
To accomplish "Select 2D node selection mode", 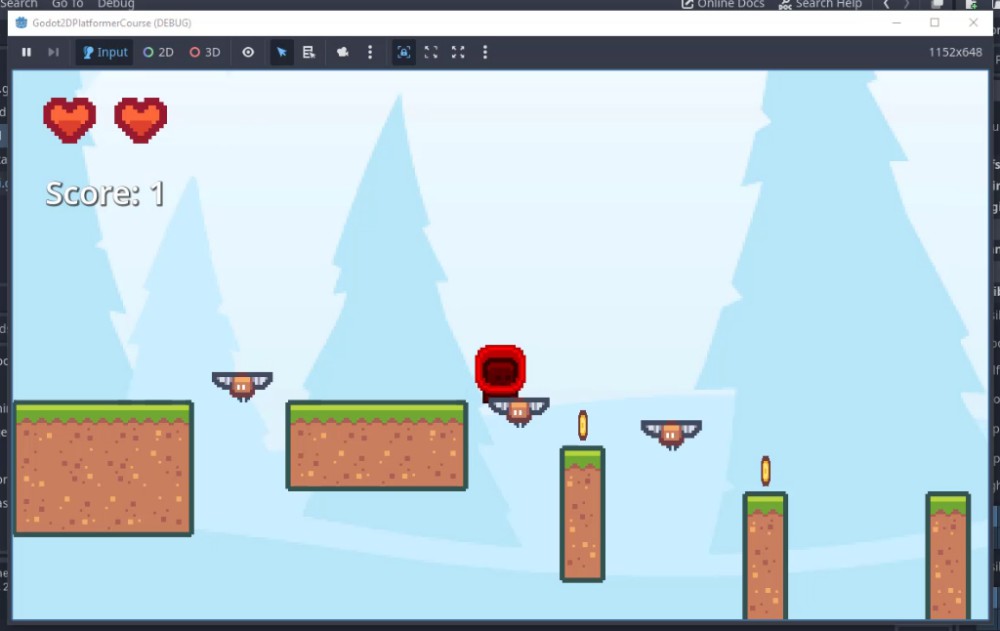I will [158, 52].
